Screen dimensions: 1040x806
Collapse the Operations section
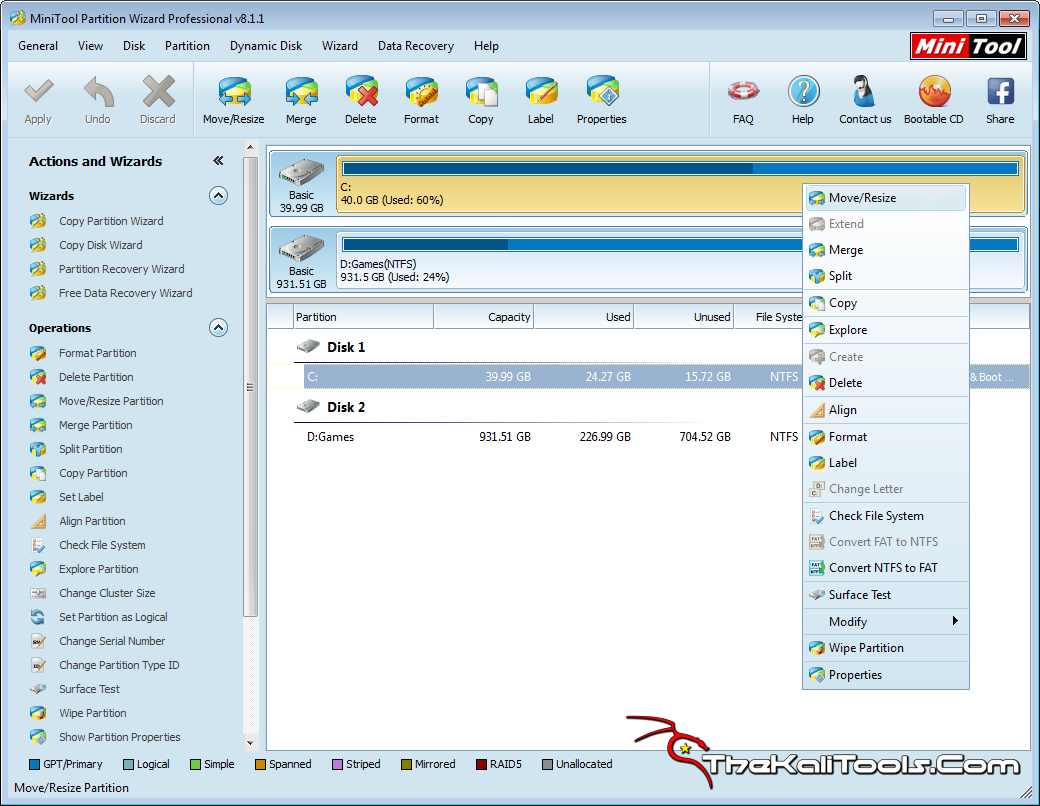pos(218,327)
